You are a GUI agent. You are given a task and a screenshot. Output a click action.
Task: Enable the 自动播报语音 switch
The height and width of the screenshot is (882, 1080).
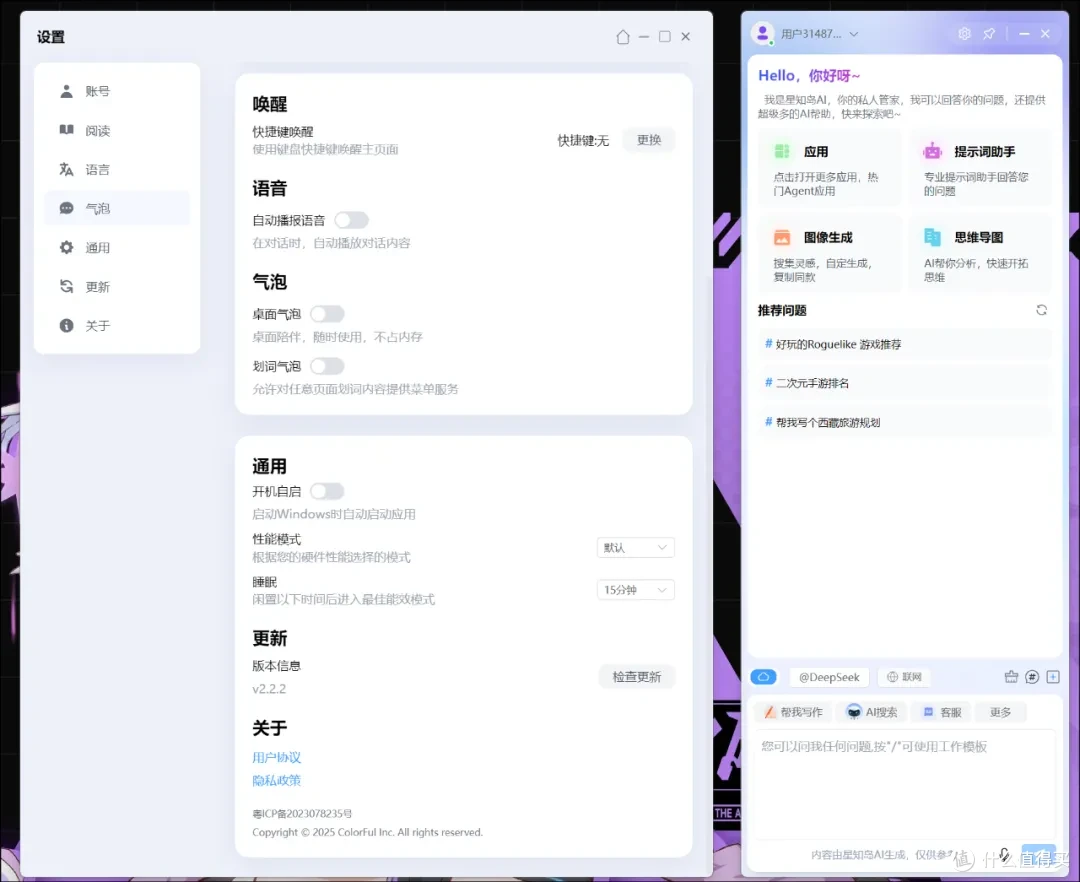(351, 220)
